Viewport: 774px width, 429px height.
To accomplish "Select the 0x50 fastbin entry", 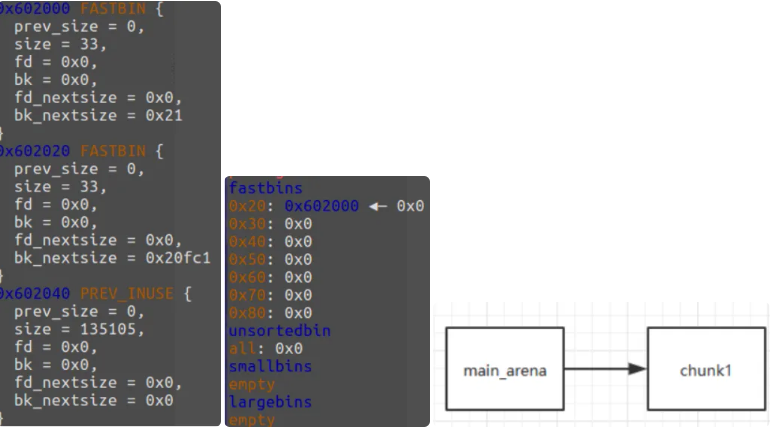I will click(270, 259).
